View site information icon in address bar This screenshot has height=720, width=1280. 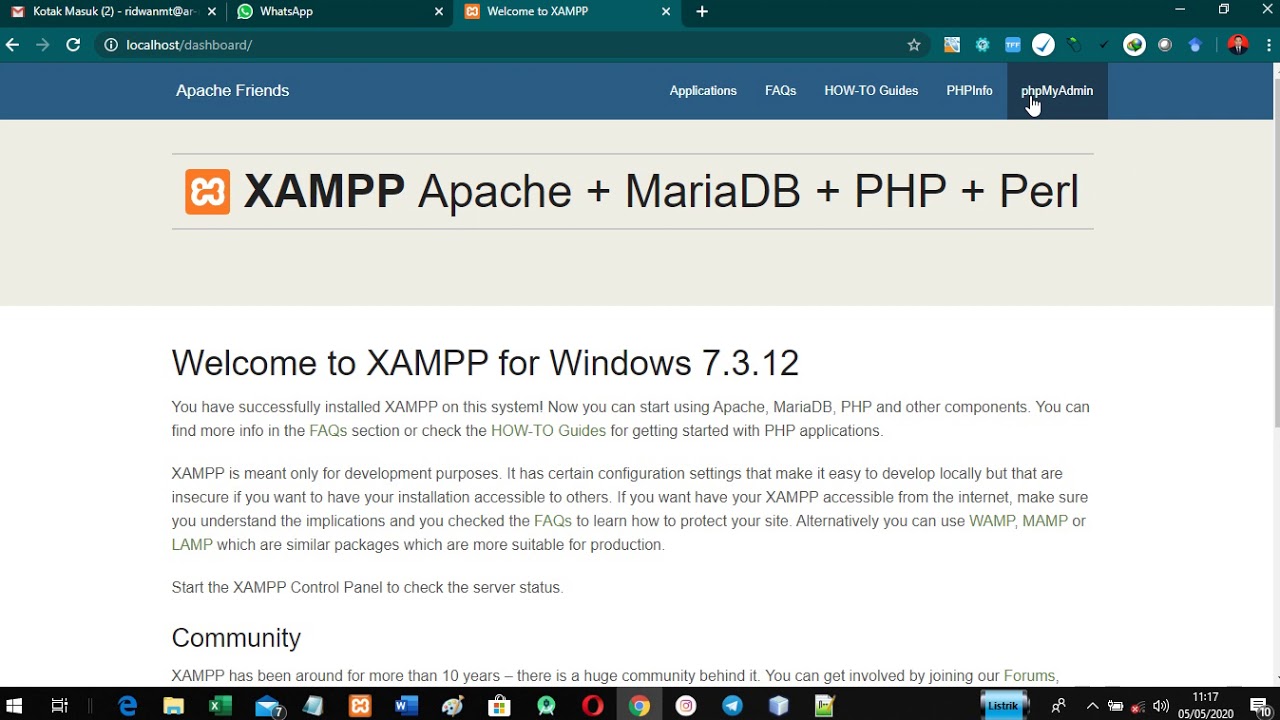click(x=111, y=45)
